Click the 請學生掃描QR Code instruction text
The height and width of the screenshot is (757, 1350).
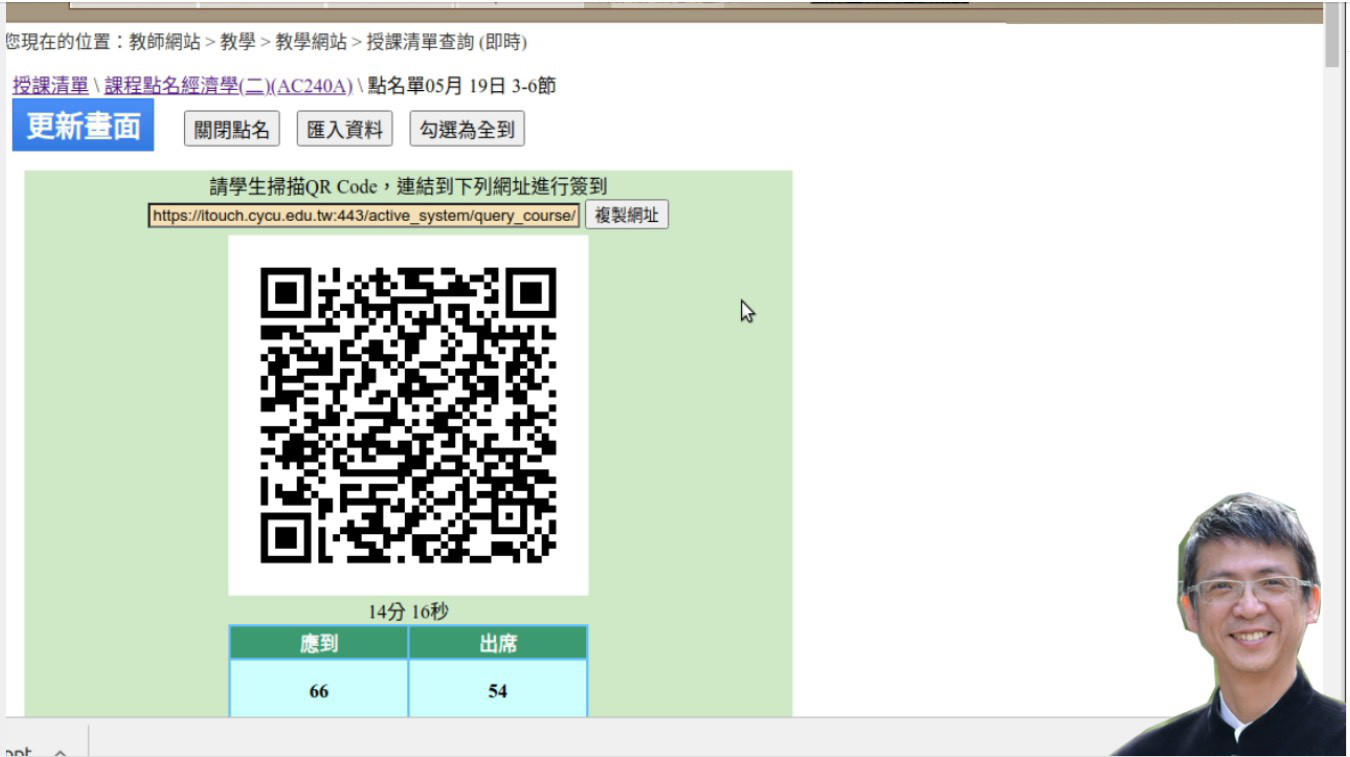[x=408, y=186]
